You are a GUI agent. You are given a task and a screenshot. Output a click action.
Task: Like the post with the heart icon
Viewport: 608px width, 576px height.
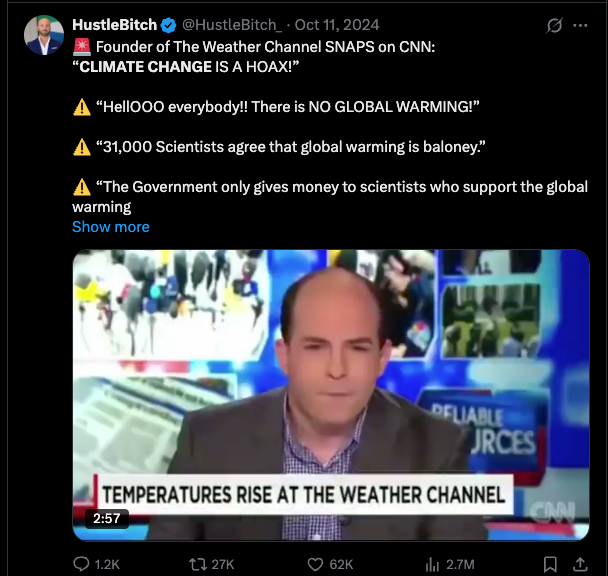(x=315, y=564)
